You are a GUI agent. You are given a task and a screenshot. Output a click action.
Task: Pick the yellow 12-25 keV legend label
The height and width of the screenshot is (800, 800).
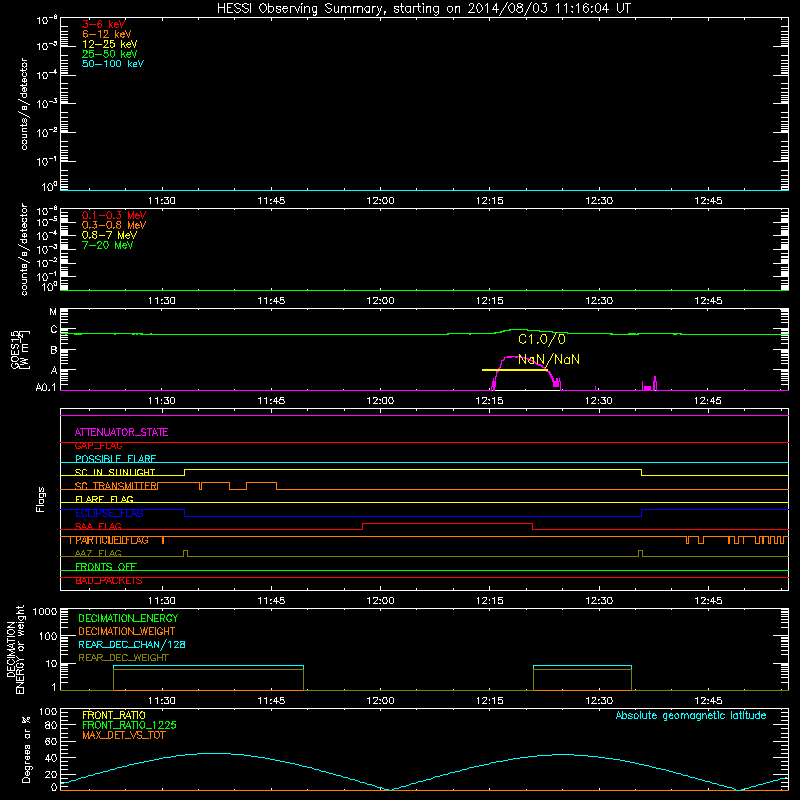(109, 44)
